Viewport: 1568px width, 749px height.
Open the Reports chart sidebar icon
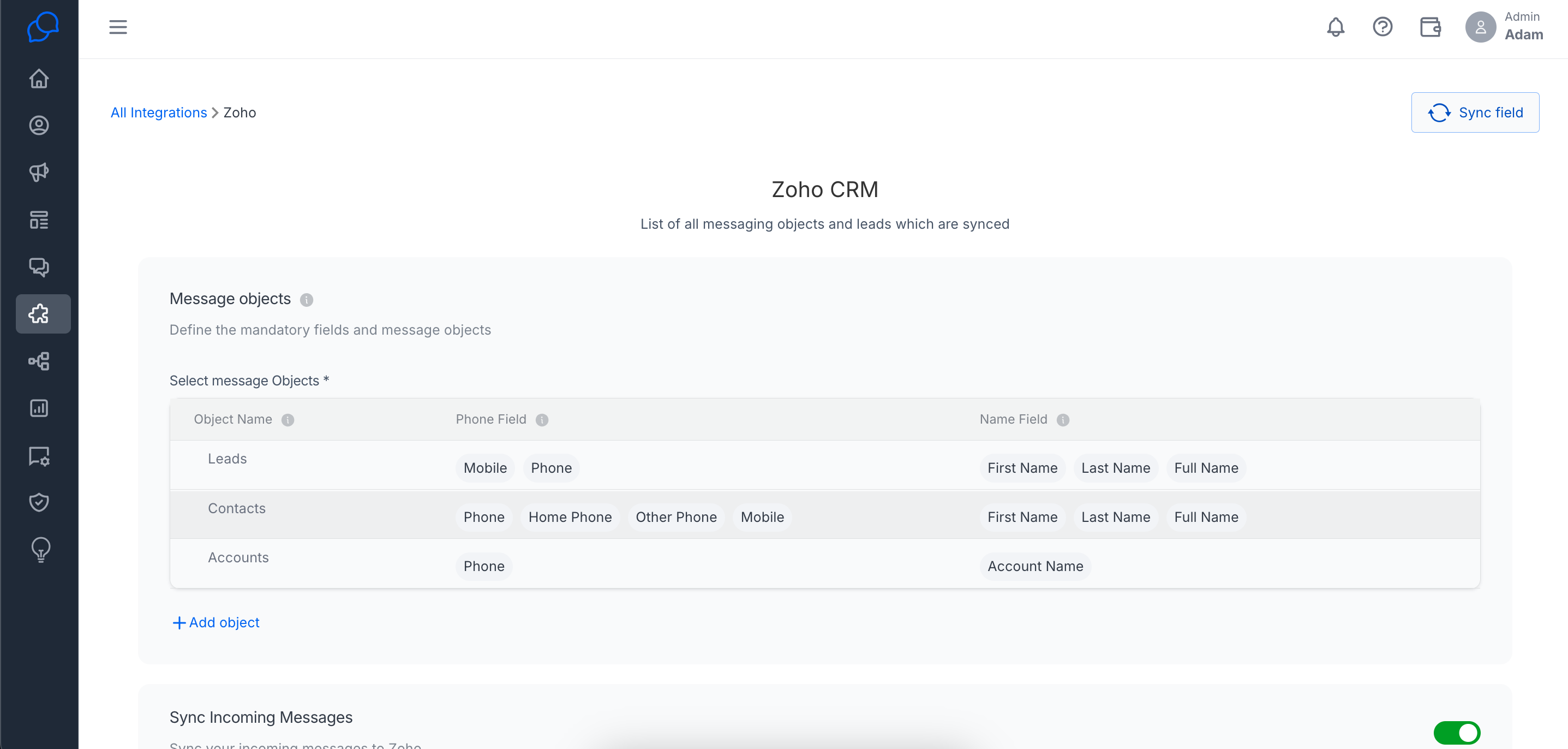tap(39, 408)
